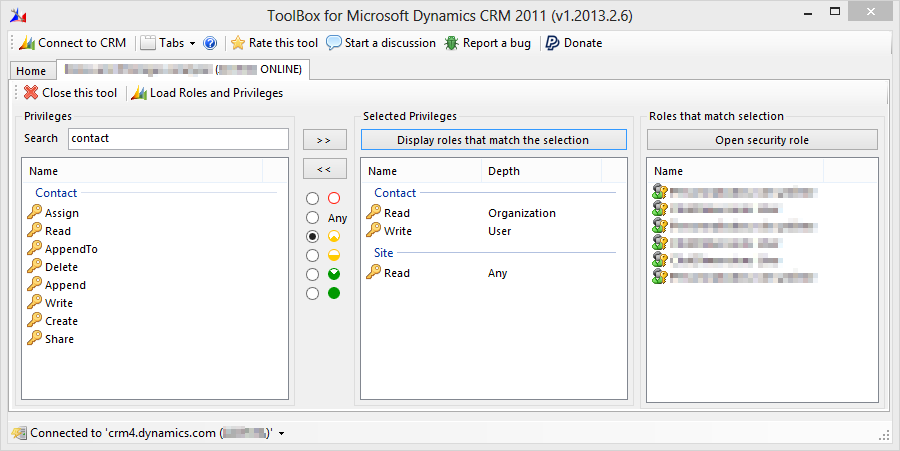The height and width of the screenshot is (451, 900).
Task: Select the Any depth radio button
Action: point(312,217)
